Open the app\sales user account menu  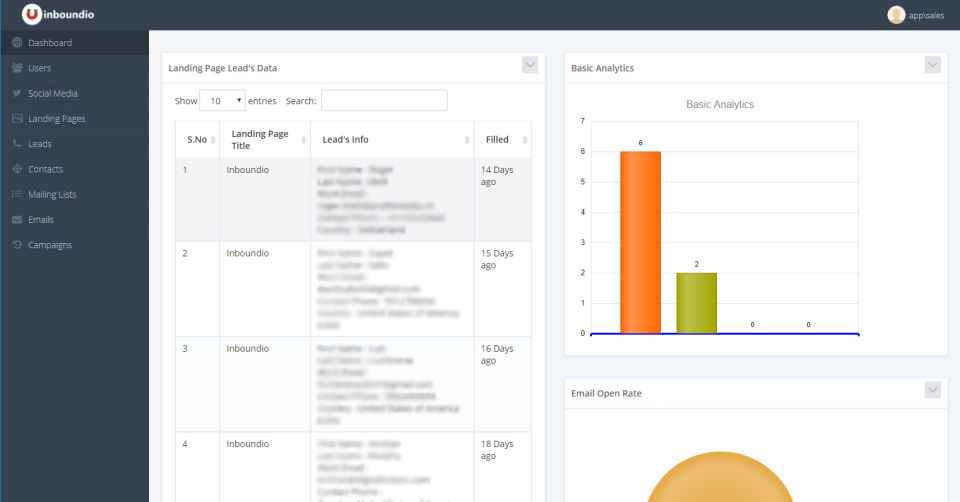pos(916,15)
